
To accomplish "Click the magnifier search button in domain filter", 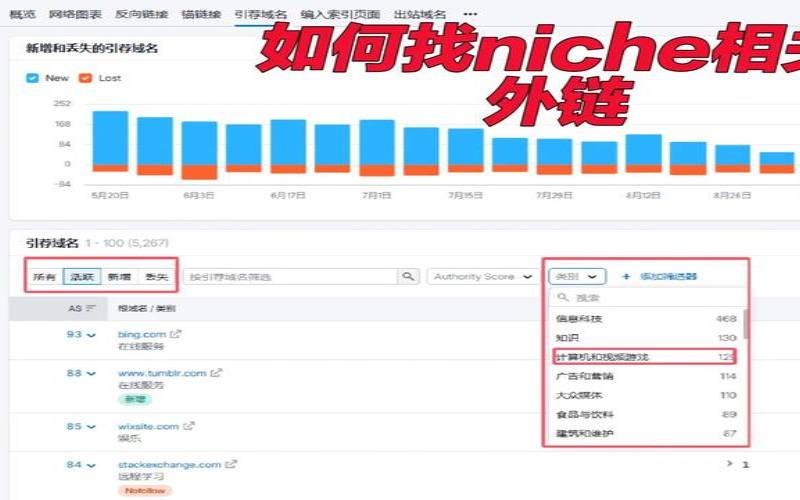I will 408,276.
